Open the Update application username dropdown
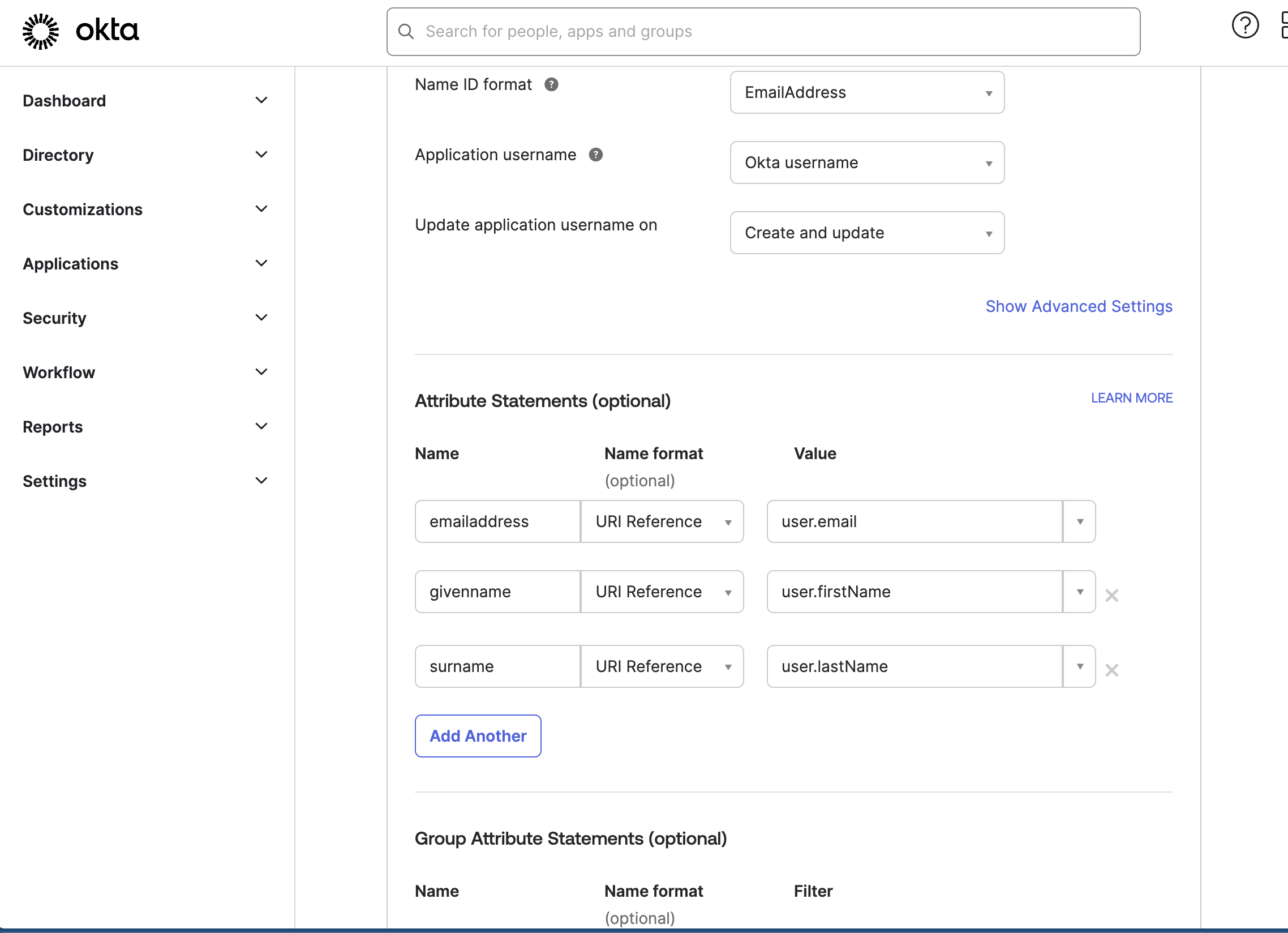This screenshot has height=933, width=1288. 867,232
